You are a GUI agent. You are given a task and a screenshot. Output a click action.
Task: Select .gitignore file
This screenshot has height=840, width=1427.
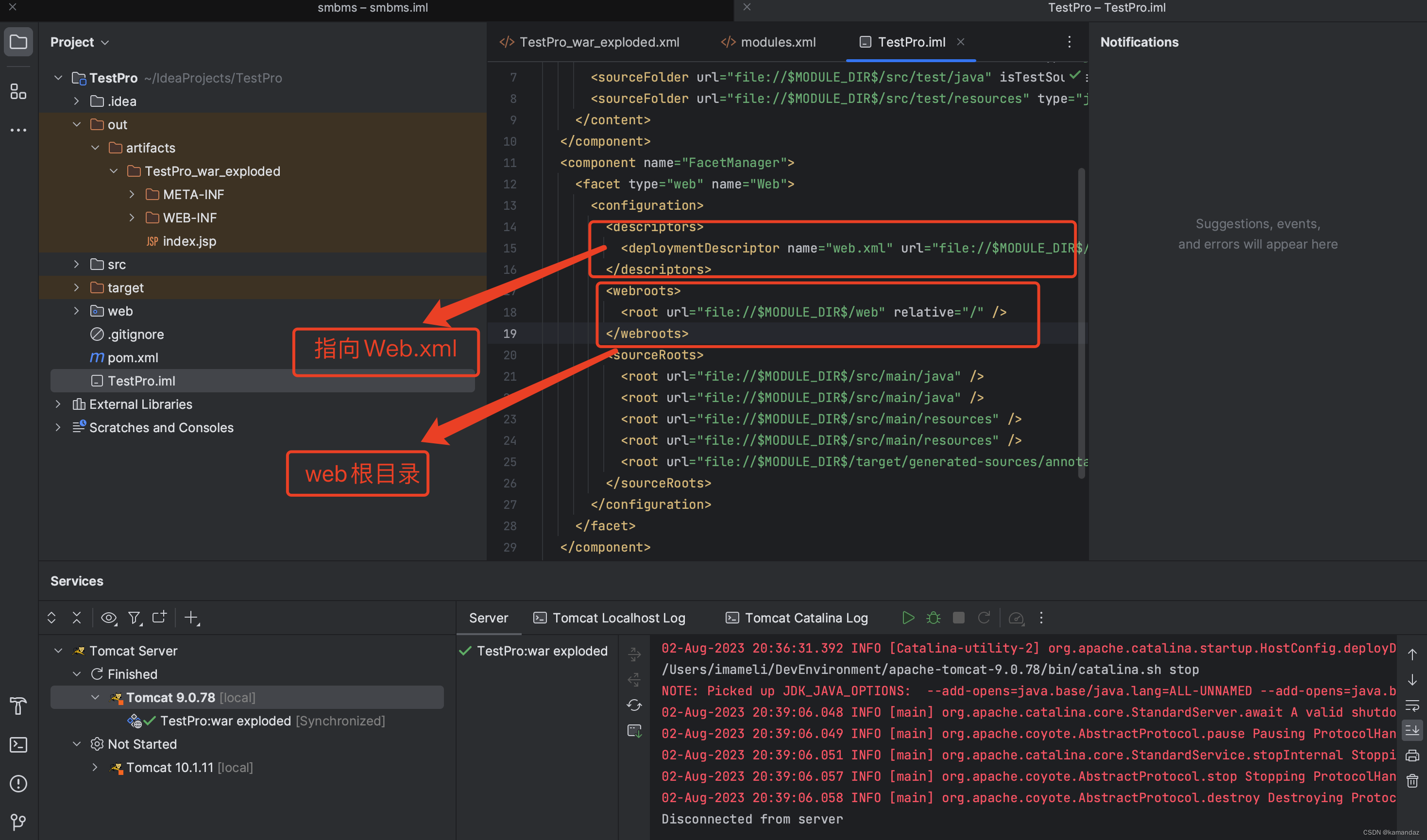click(x=127, y=334)
